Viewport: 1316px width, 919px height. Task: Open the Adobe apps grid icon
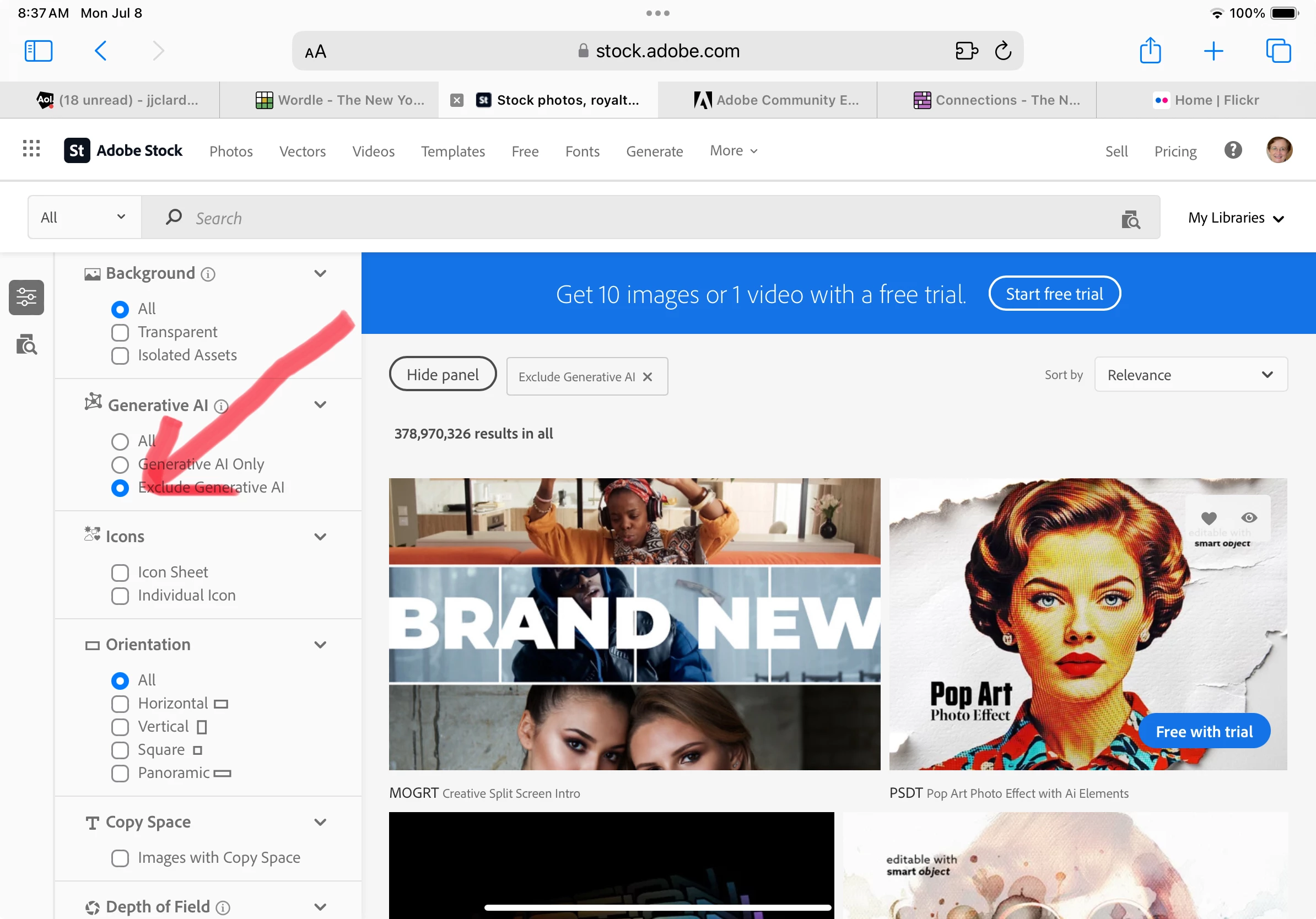click(31, 149)
